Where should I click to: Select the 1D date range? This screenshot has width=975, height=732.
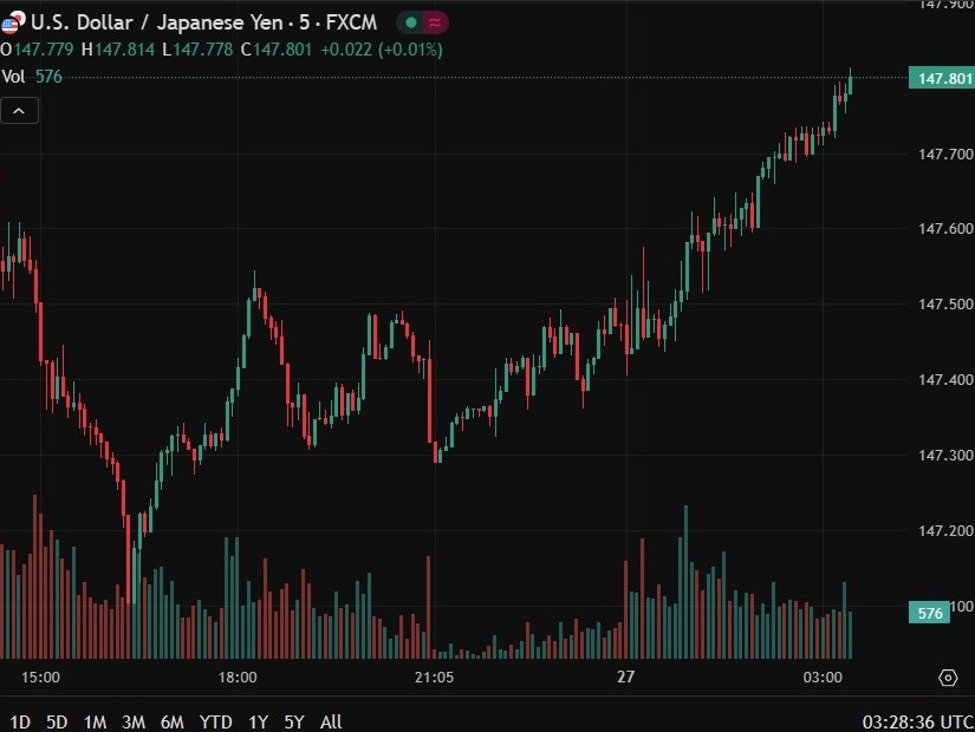tap(20, 721)
